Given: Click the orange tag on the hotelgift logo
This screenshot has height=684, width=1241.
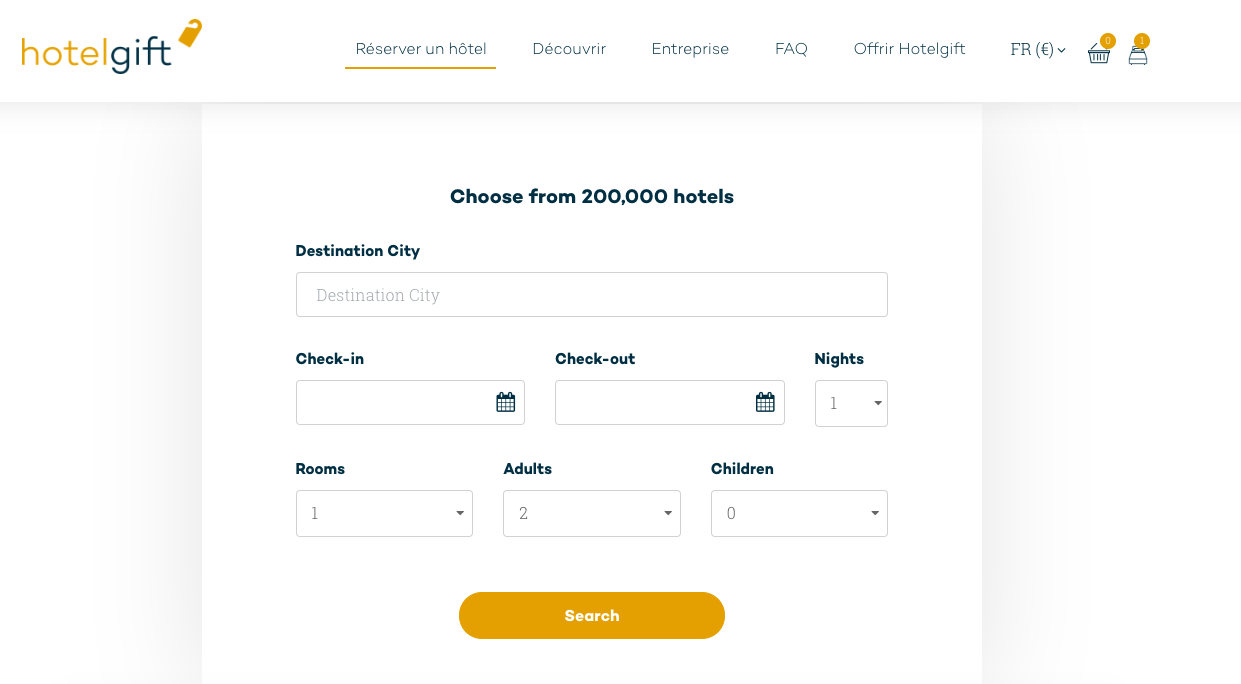Looking at the screenshot, I should click(190, 32).
